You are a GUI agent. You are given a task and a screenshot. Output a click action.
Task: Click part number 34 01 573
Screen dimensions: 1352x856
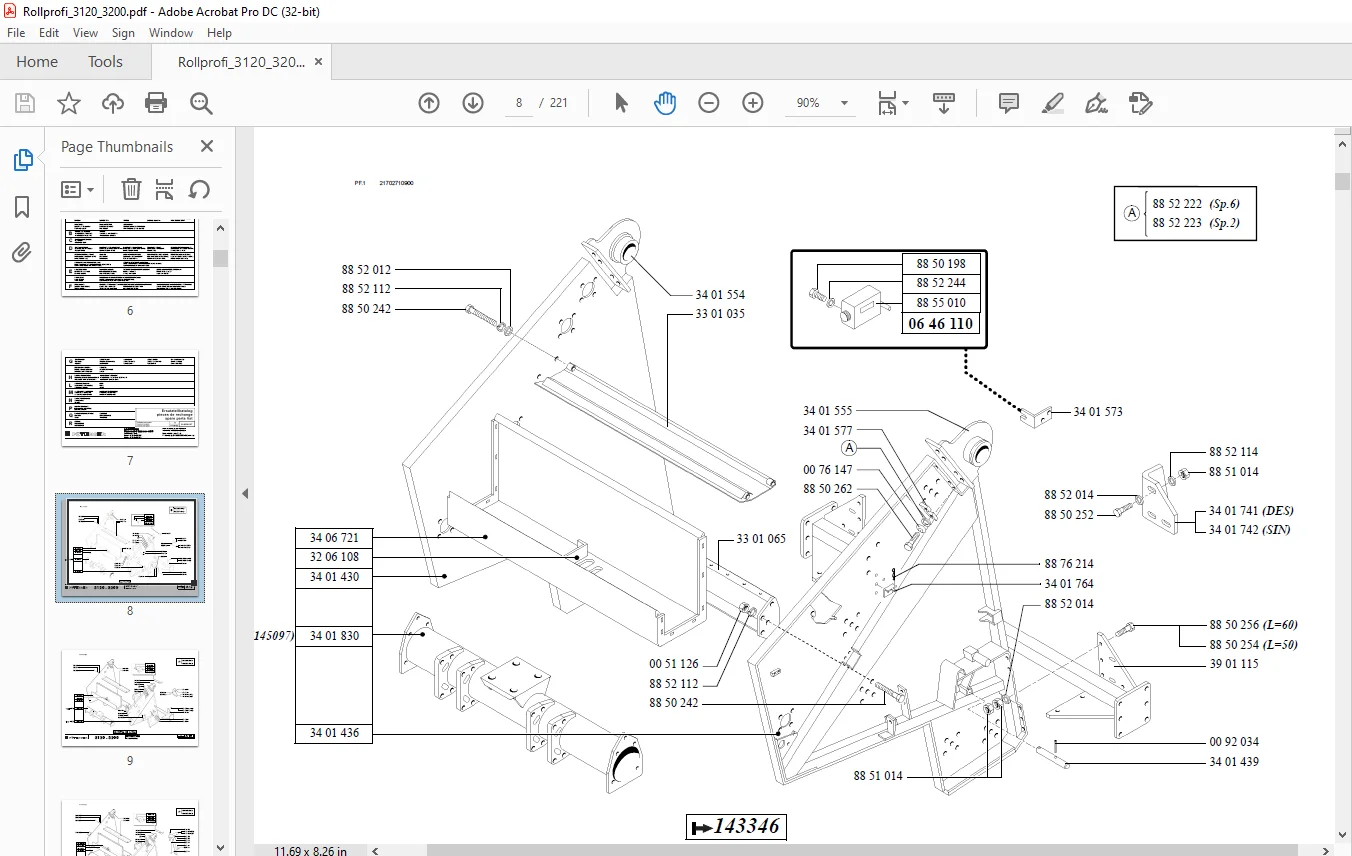(x=1098, y=412)
